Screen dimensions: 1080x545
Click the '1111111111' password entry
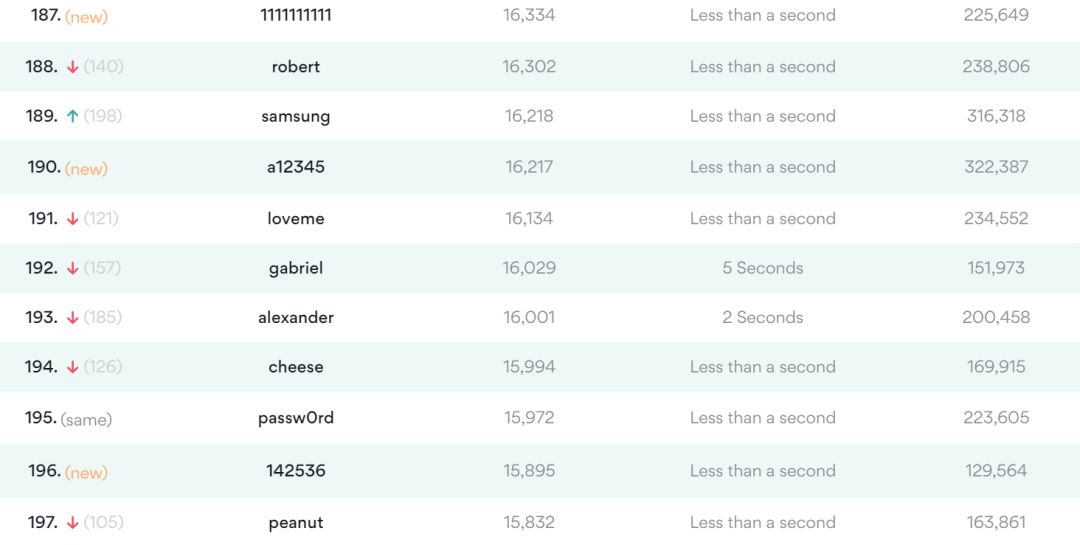click(x=296, y=15)
